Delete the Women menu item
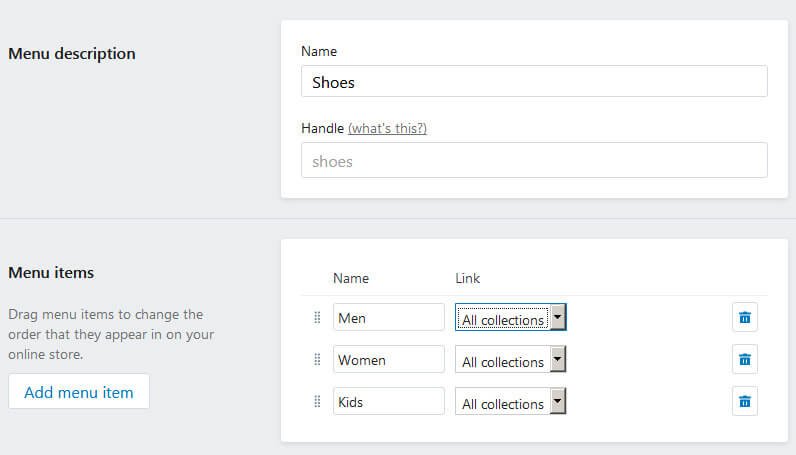Viewport: 796px width, 455px height. coord(744,359)
